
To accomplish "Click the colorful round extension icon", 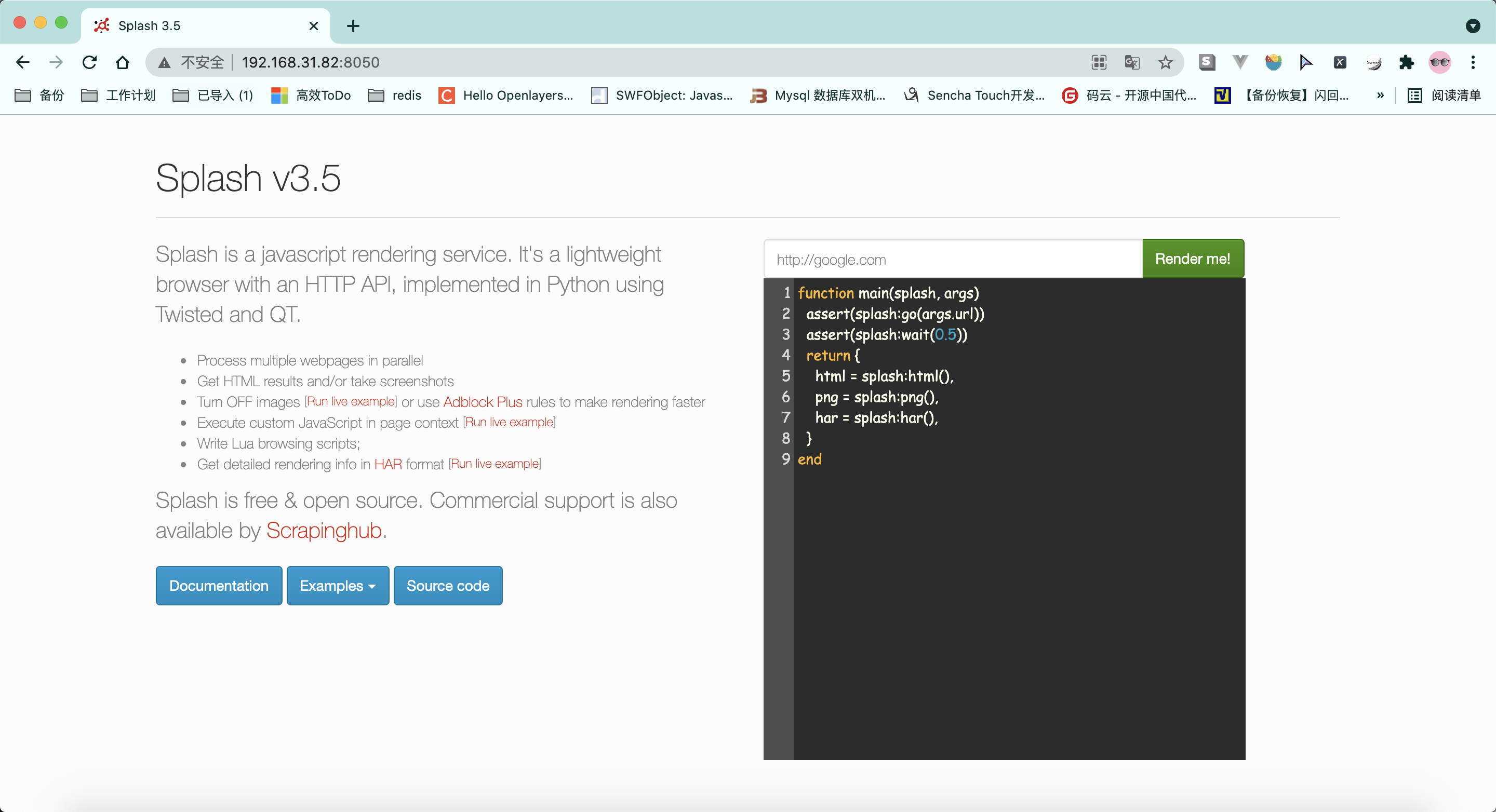I will pos(1273,62).
